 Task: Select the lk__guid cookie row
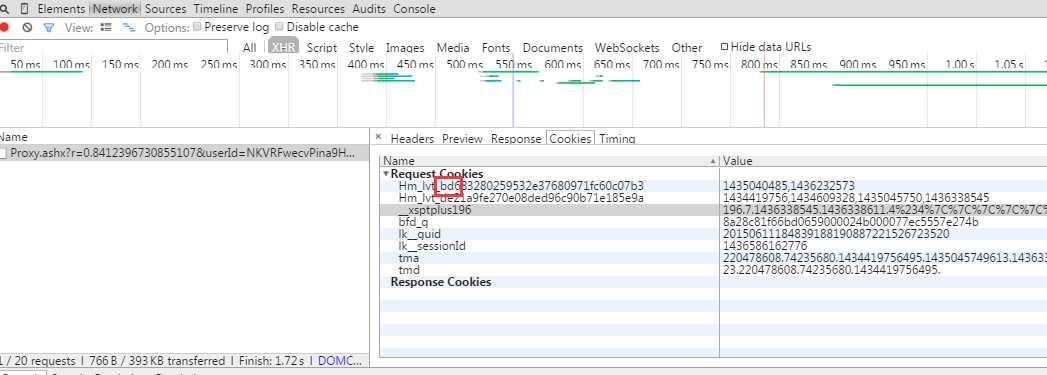[713, 234]
